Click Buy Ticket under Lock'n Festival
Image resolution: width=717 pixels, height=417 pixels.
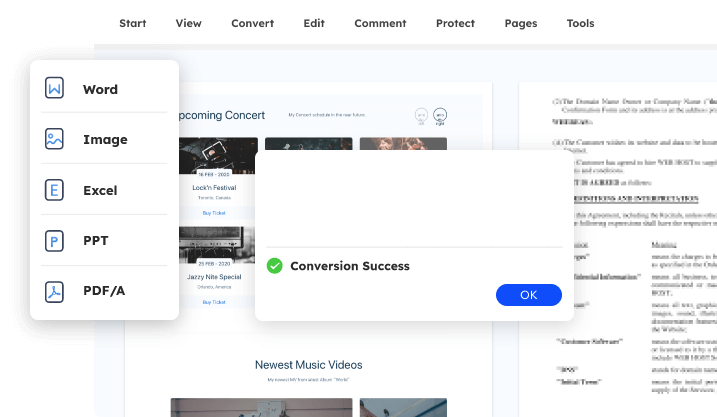pos(214,213)
